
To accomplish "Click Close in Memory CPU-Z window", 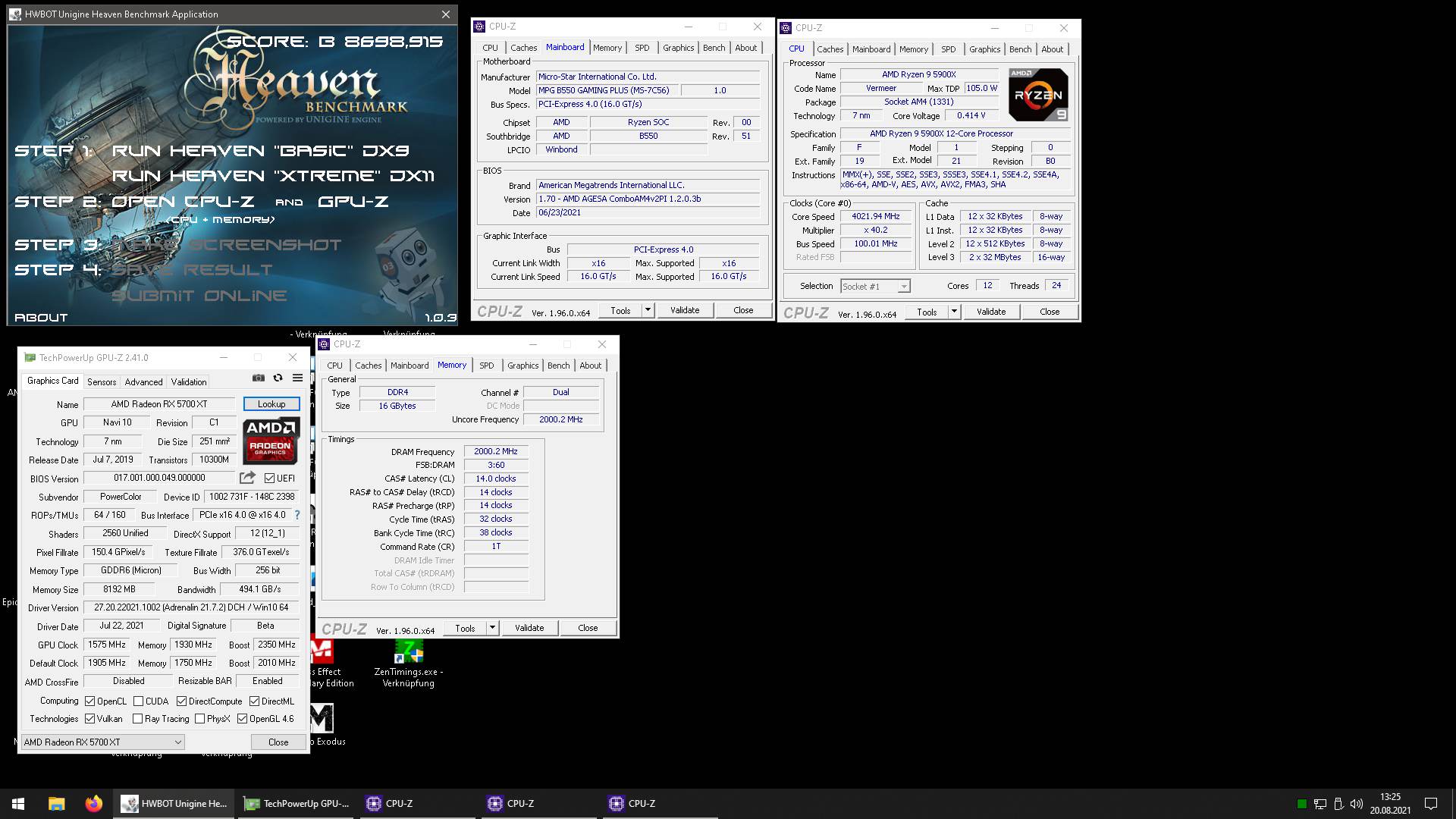I will coord(588,628).
